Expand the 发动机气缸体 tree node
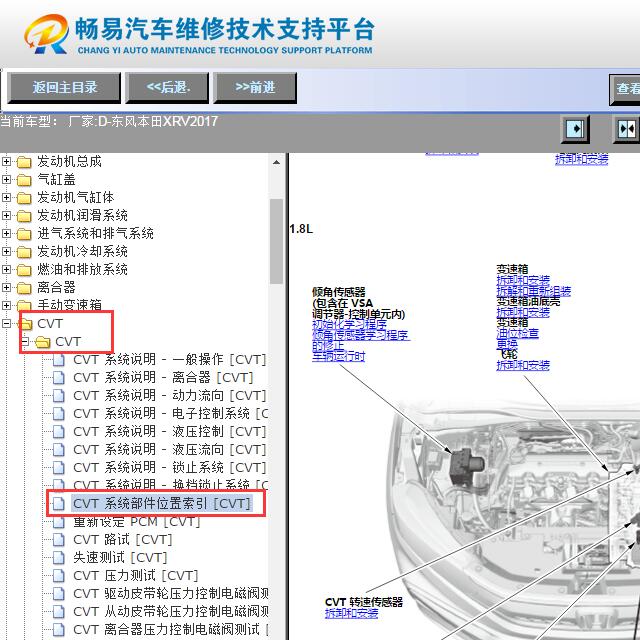The height and width of the screenshot is (640, 640). (6, 198)
